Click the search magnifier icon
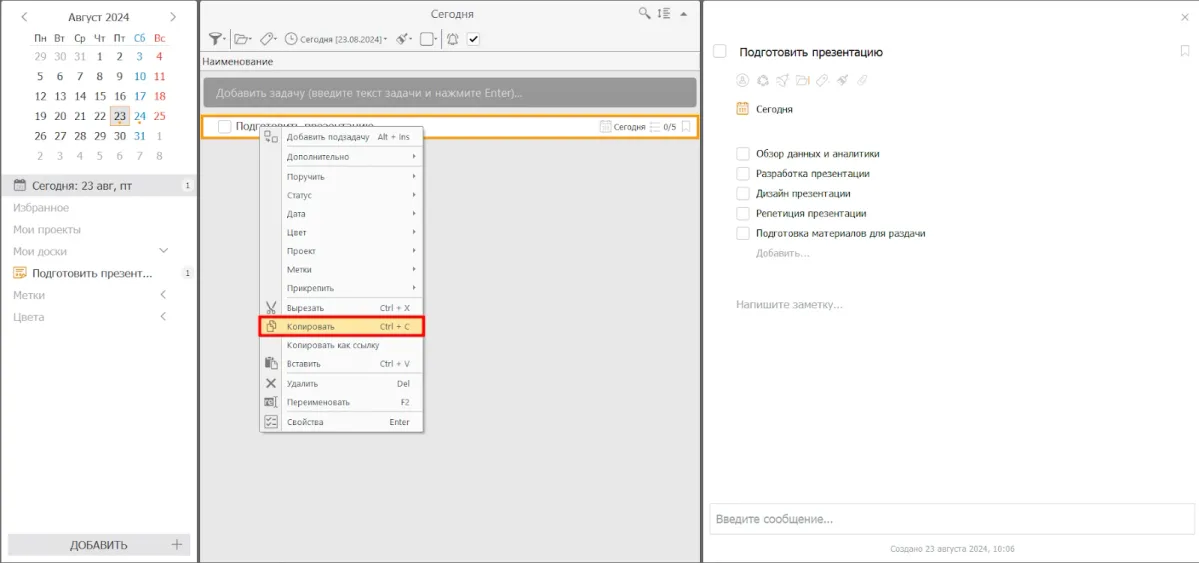The image size is (1199, 563). pos(645,14)
